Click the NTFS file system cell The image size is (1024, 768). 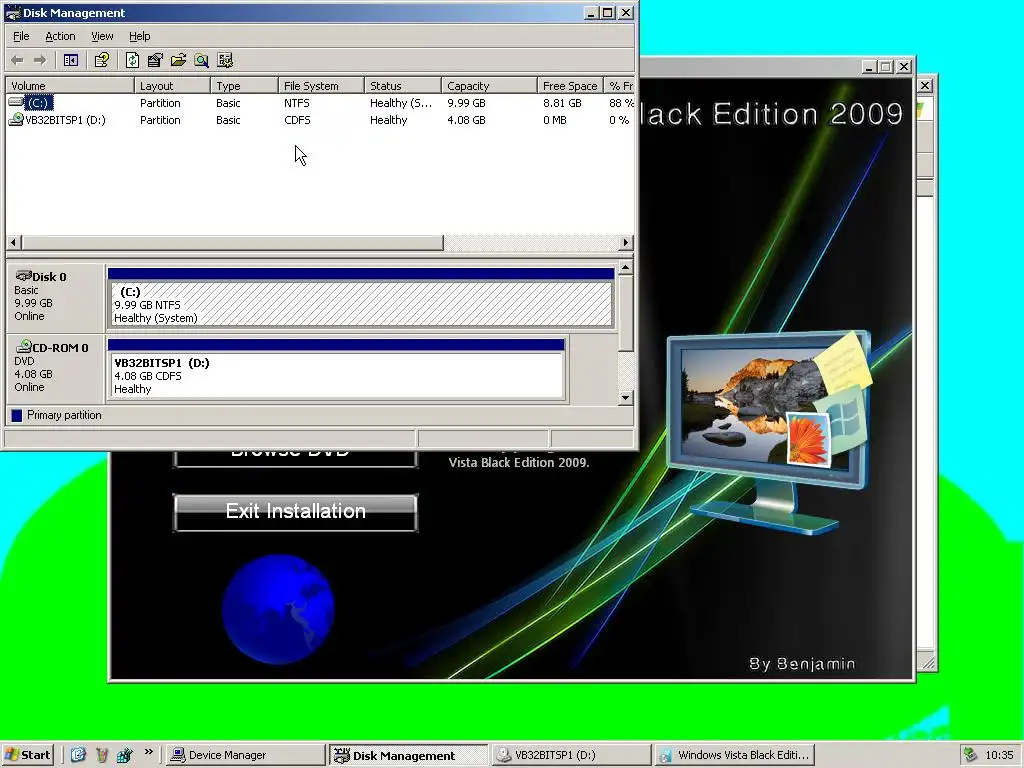point(296,103)
